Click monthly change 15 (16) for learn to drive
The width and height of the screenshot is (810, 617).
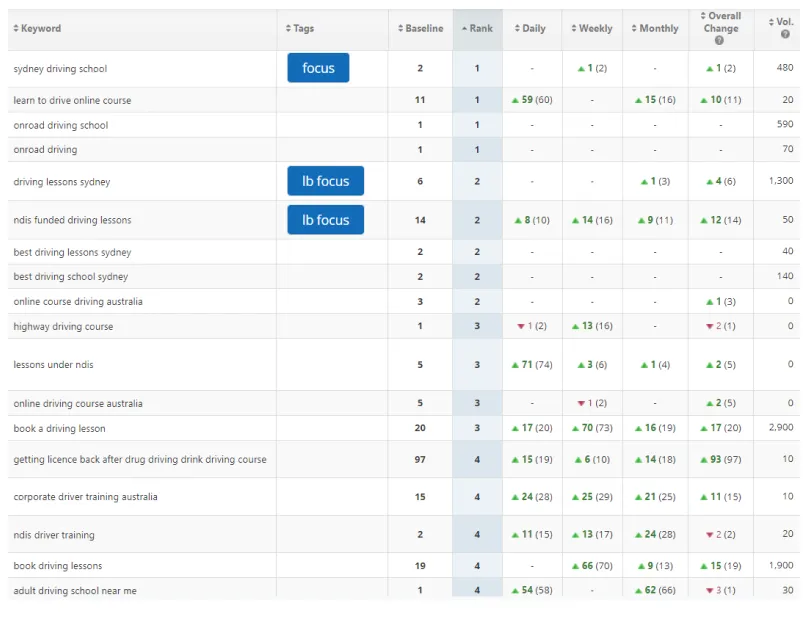pyautogui.click(x=655, y=100)
